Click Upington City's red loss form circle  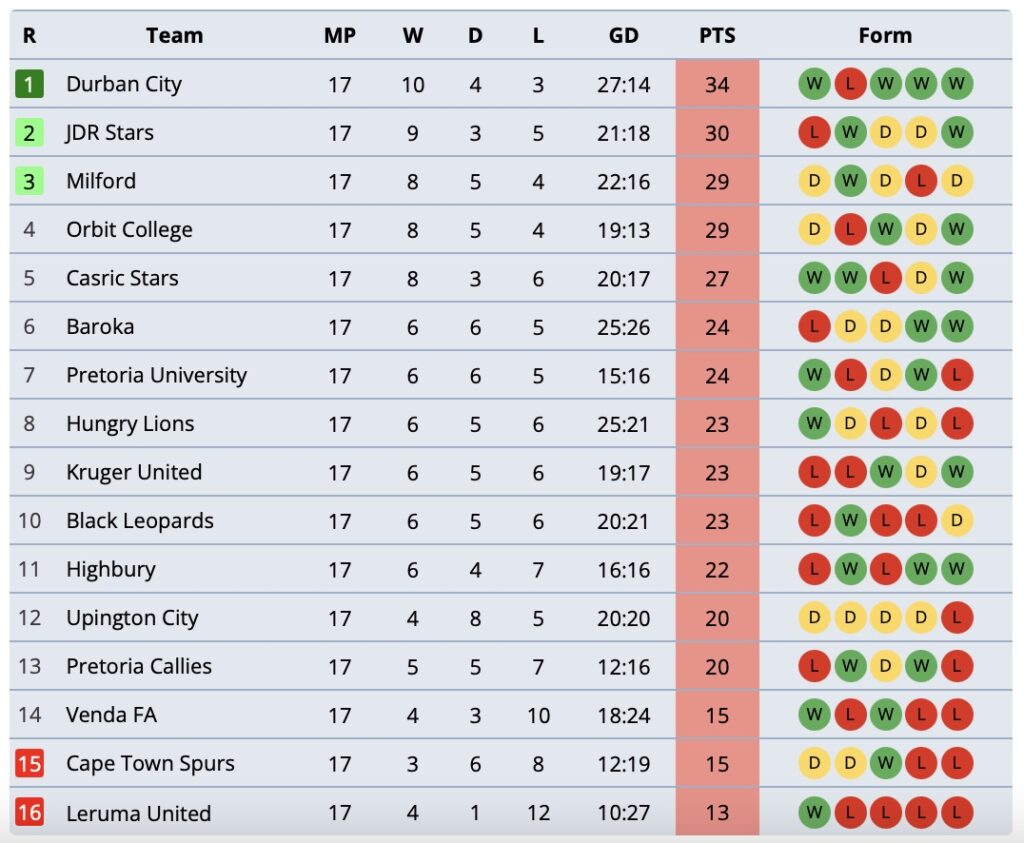(957, 618)
